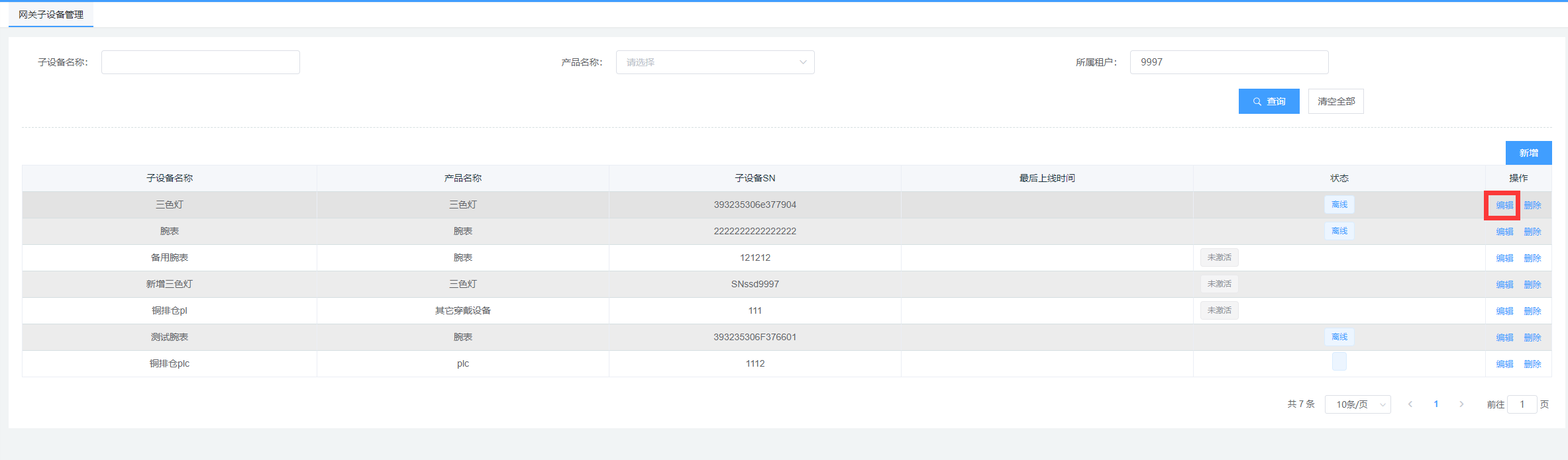Screen dimensions: 1568x460
Task: Click page number 1 in pagination
Action: click(1436, 404)
